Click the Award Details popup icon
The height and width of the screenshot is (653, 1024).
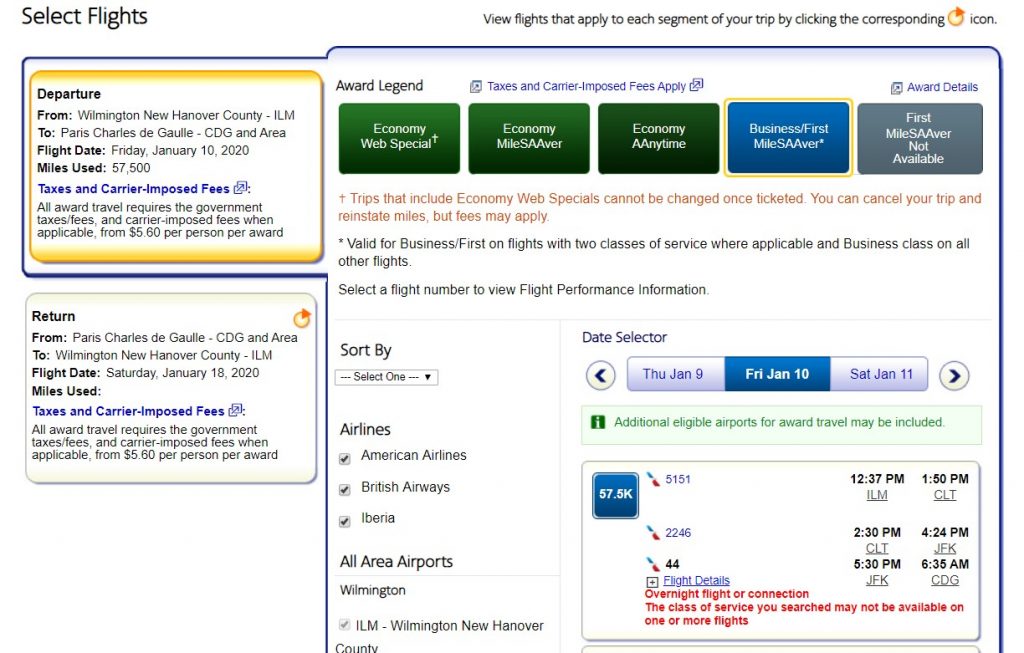(x=896, y=88)
